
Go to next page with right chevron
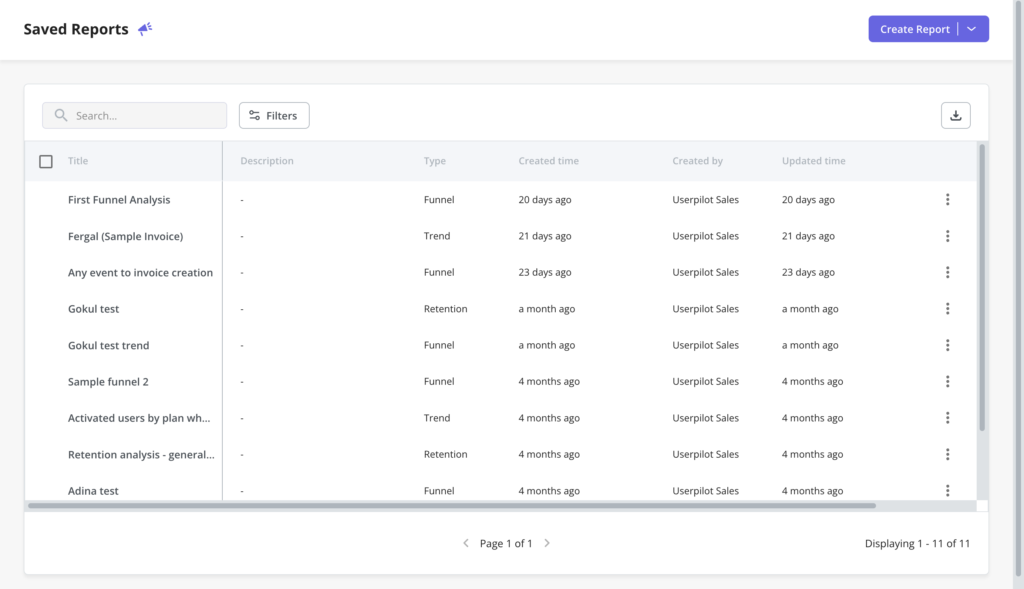click(x=547, y=543)
